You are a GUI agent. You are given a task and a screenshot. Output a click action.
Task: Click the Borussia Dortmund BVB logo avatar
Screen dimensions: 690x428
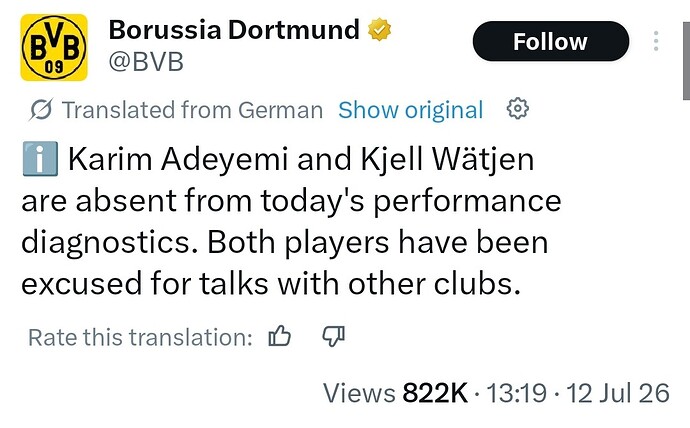54,48
